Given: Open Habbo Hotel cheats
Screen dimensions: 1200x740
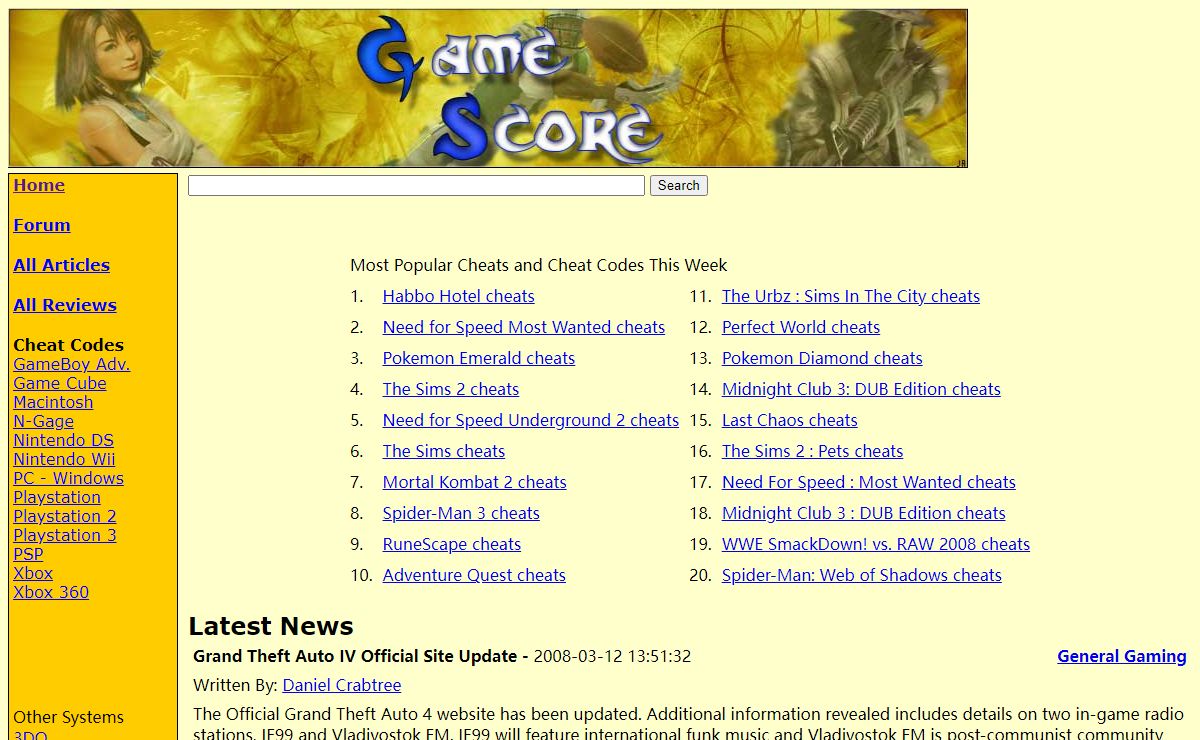Looking at the screenshot, I should point(458,296).
